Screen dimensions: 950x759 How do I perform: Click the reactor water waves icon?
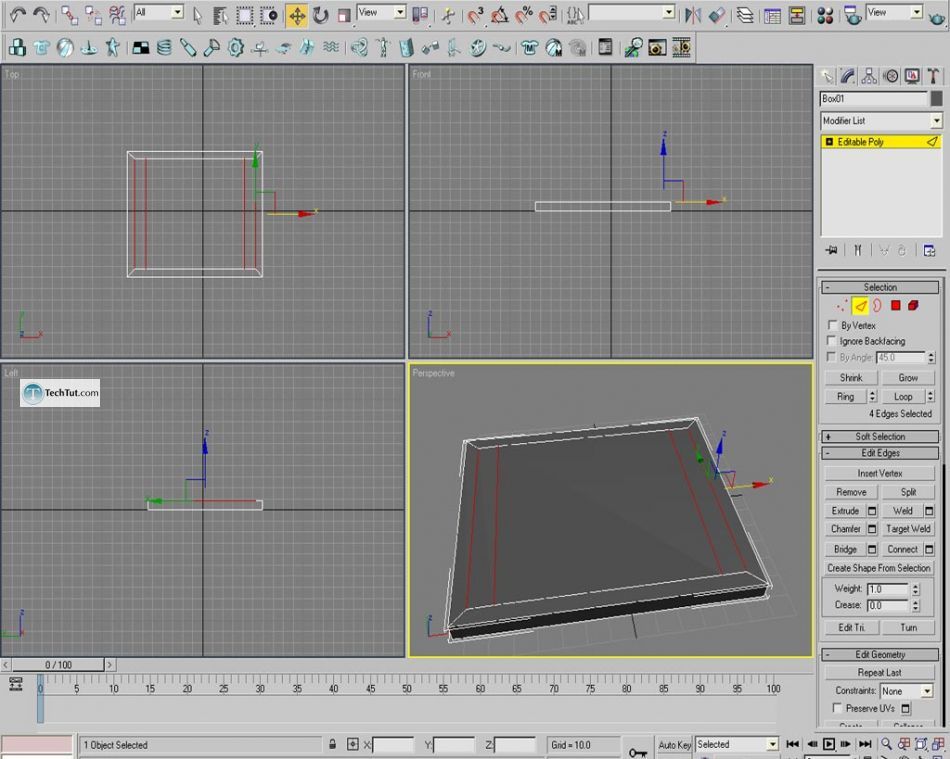[x=330, y=47]
